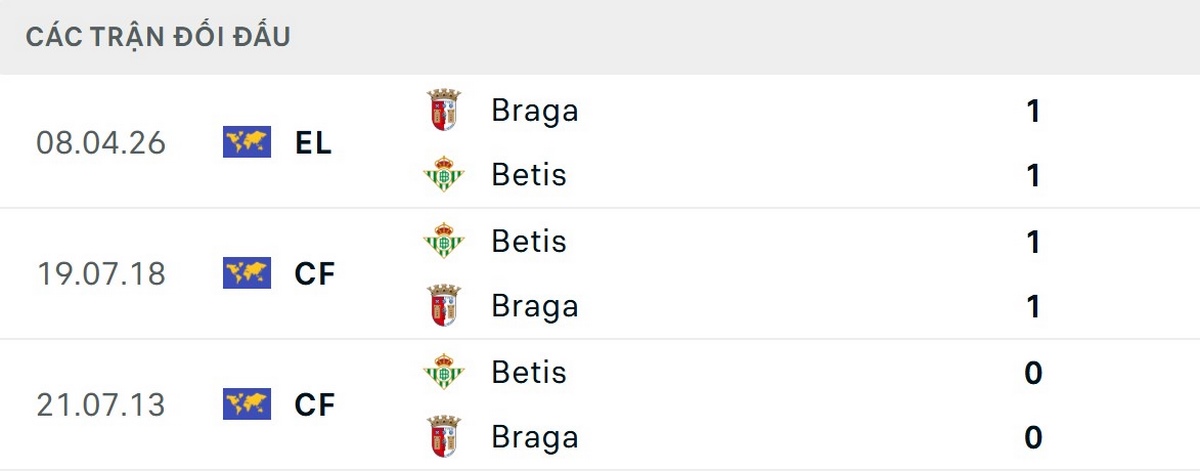Click Betis crest in the 08.04.26 match
The height and width of the screenshot is (471, 1200).
pyautogui.click(x=443, y=175)
